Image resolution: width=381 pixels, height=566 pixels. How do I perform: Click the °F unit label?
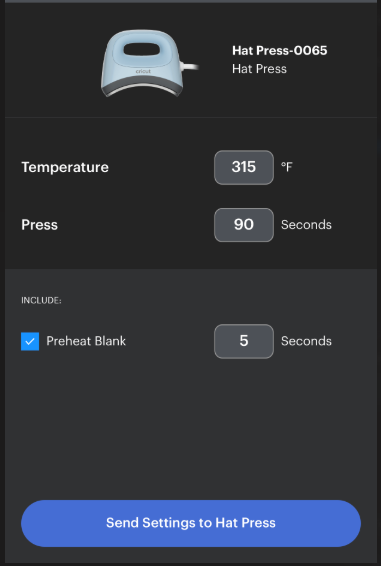[x=287, y=167]
